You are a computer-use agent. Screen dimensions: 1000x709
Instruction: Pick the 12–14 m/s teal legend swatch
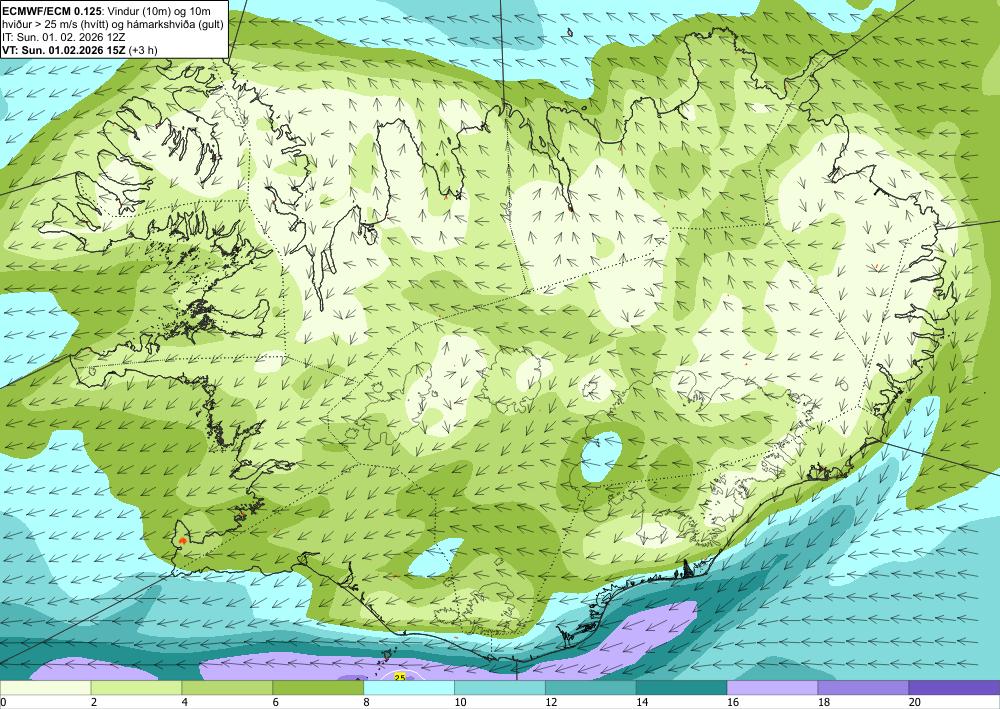pyautogui.click(x=591, y=688)
